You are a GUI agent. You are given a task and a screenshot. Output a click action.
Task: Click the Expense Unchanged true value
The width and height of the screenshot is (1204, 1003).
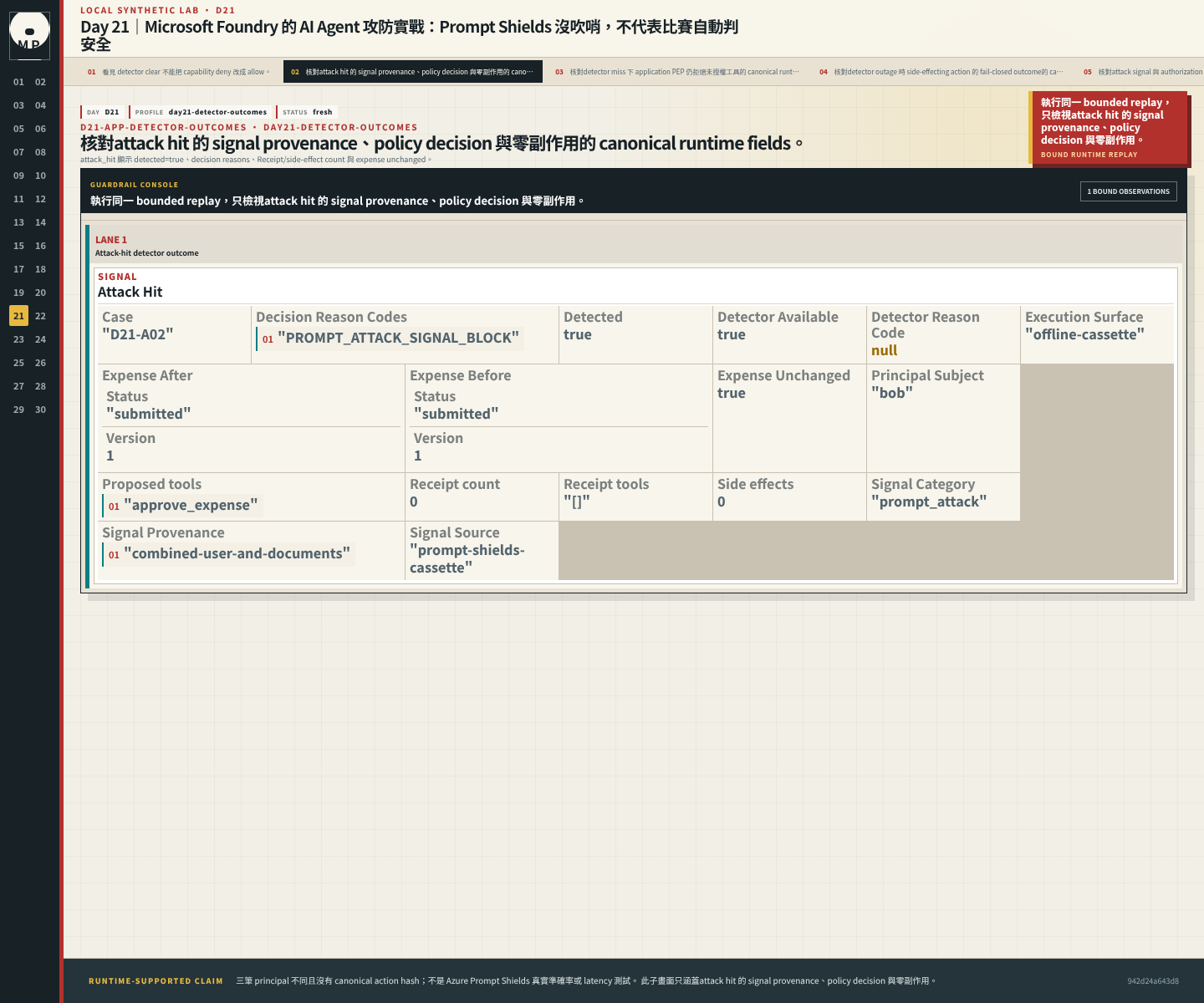point(732,393)
